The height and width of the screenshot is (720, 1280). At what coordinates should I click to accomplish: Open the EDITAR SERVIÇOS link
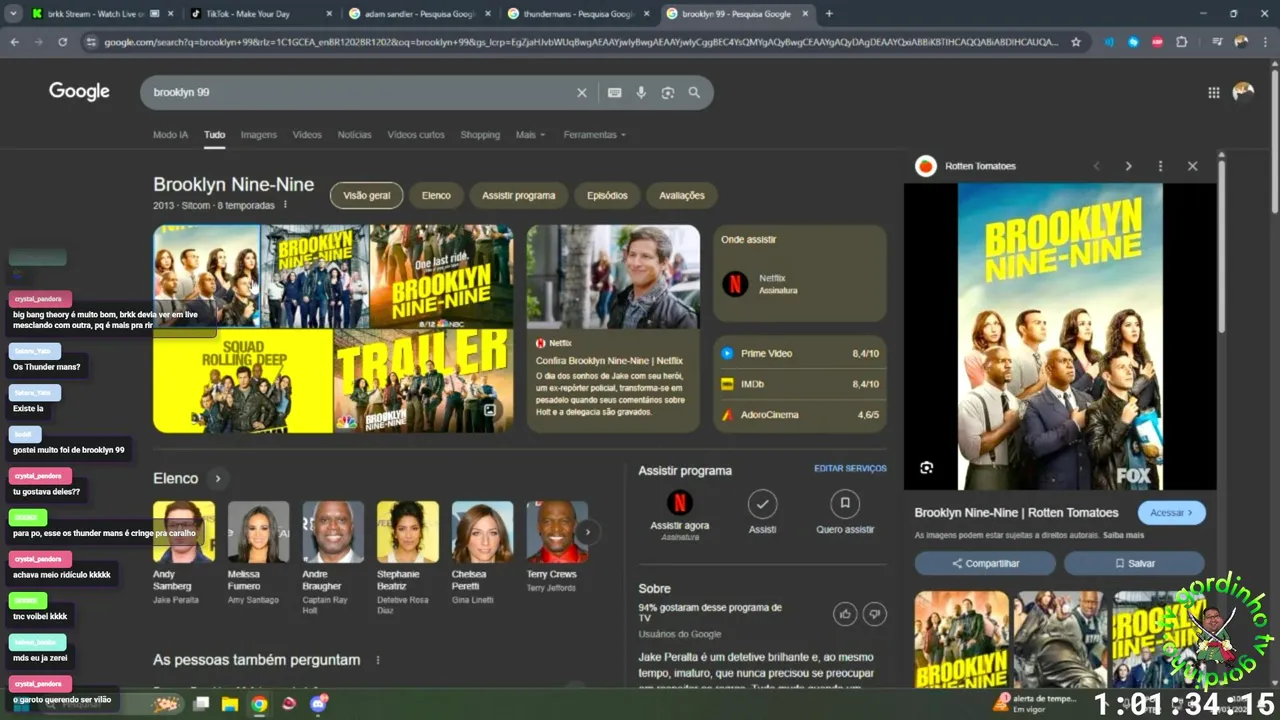coord(850,469)
